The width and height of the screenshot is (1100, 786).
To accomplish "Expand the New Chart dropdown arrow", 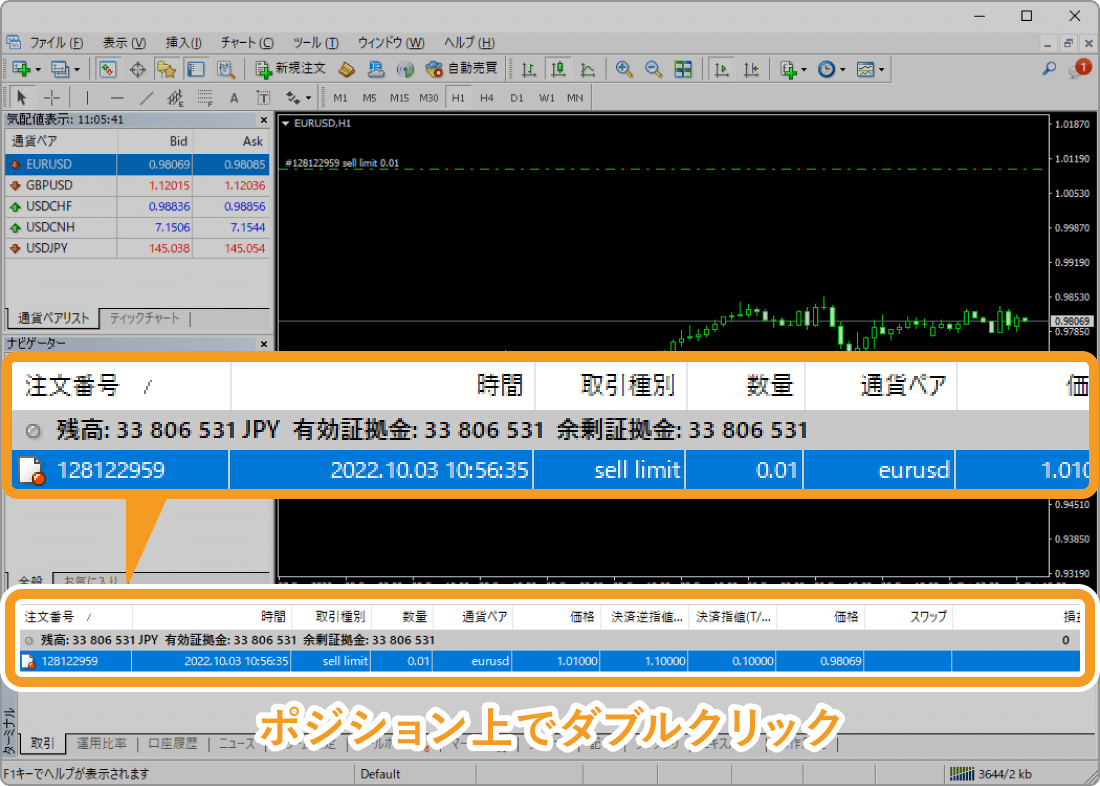I will (x=38, y=69).
